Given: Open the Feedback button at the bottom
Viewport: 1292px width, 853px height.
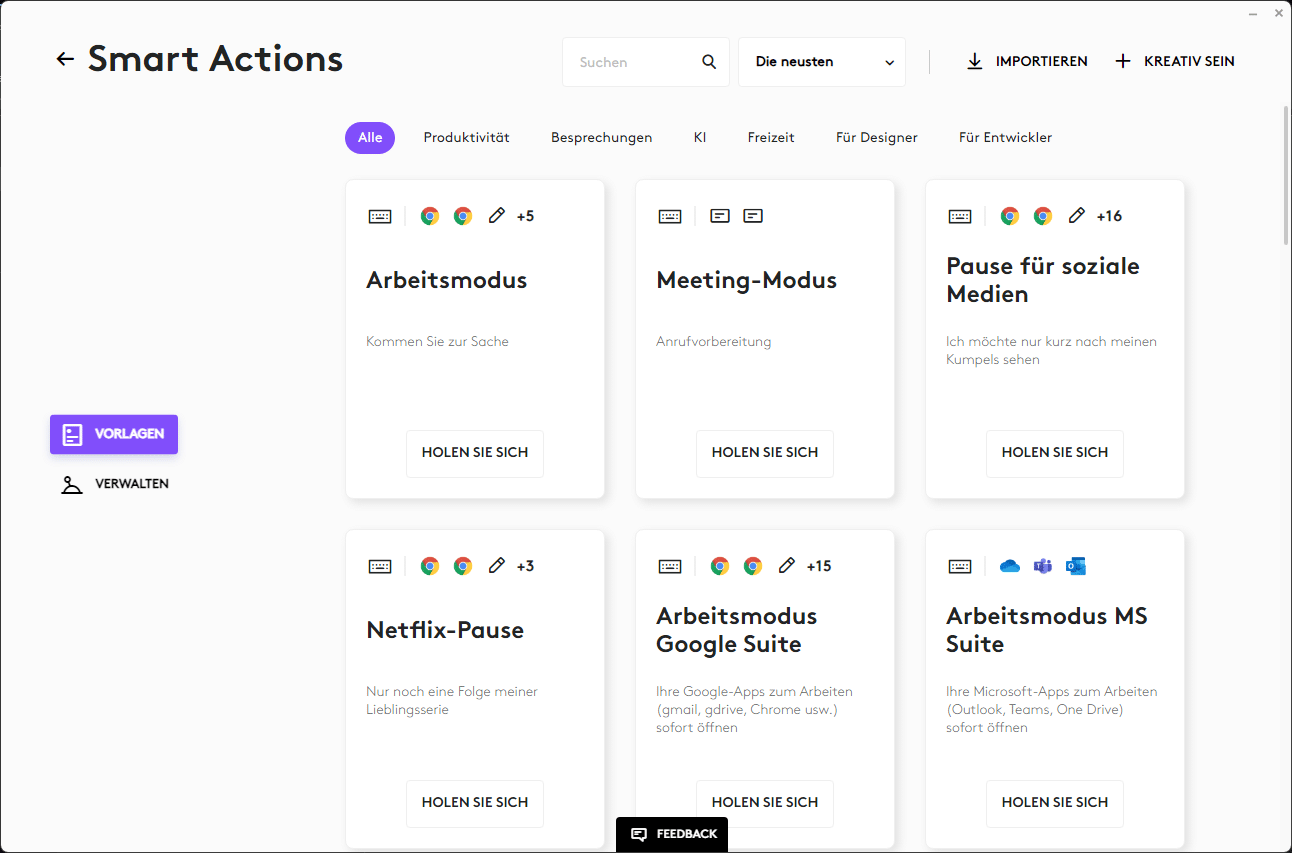Looking at the screenshot, I should (672, 834).
